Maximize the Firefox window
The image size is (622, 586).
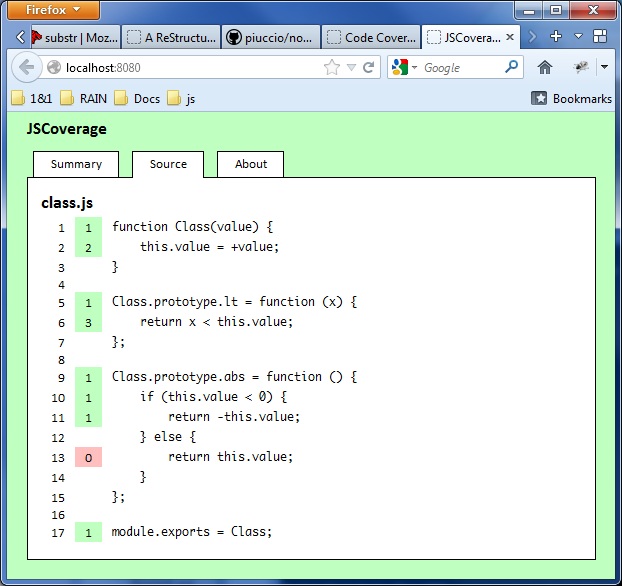click(556, 10)
